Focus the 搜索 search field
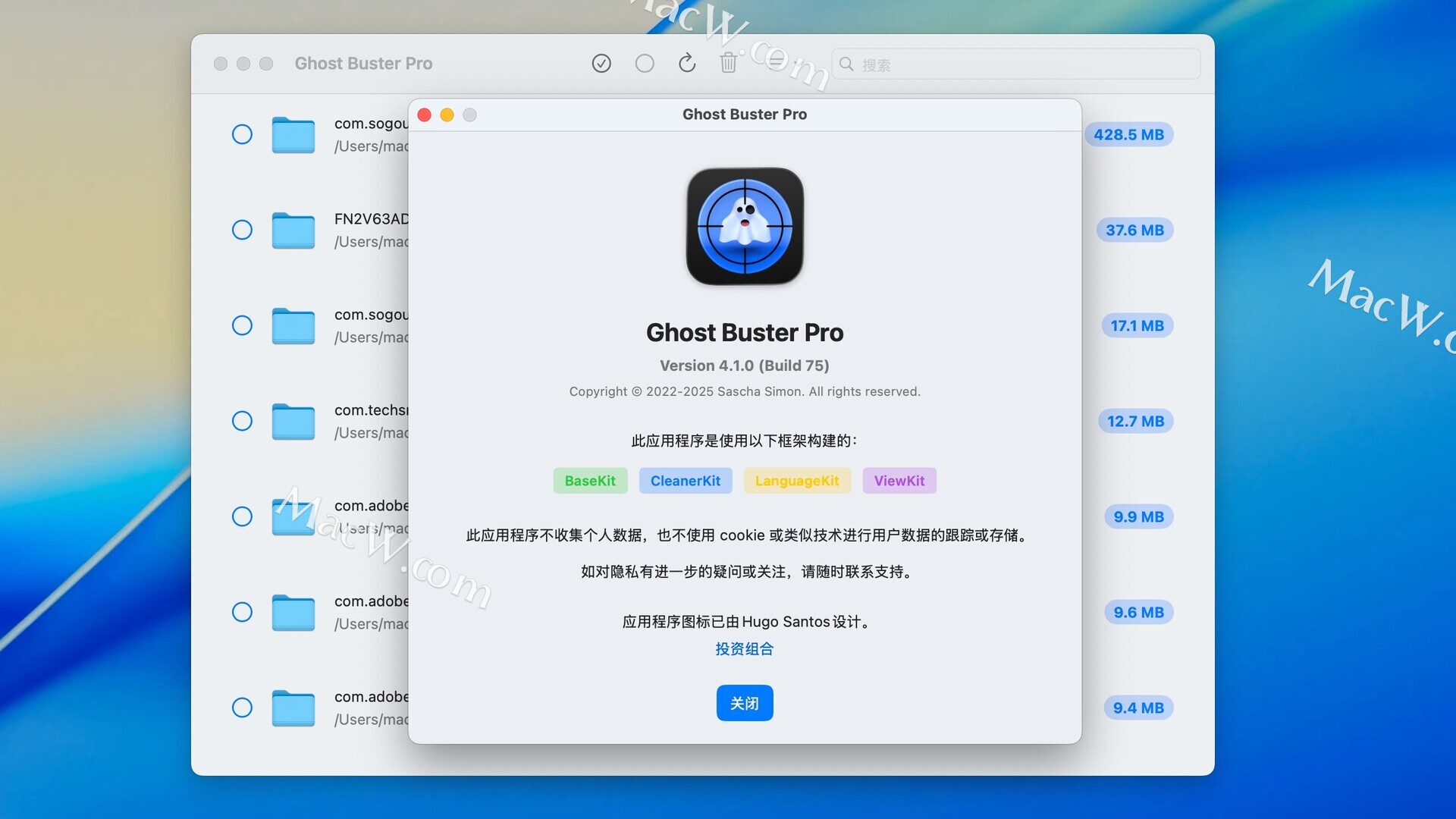The height and width of the screenshot is (819, 1456). pyautogui.click(x=1024, y=64)
